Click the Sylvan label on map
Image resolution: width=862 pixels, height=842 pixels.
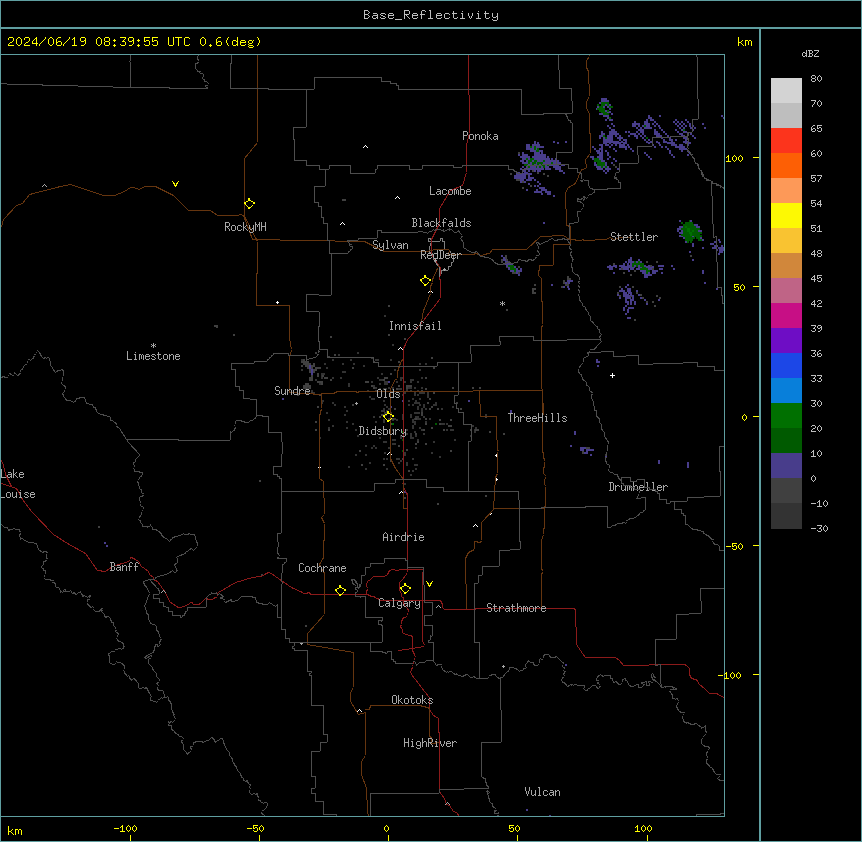(x=390, y=245)
